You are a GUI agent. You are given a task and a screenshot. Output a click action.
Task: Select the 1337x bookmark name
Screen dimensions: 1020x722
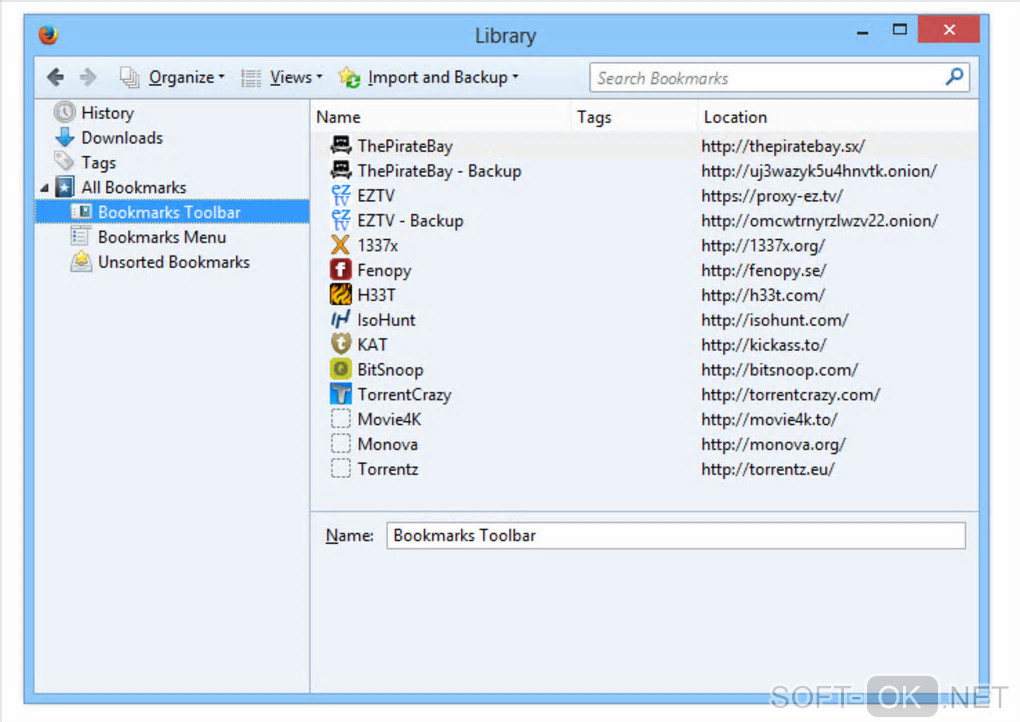377,245
